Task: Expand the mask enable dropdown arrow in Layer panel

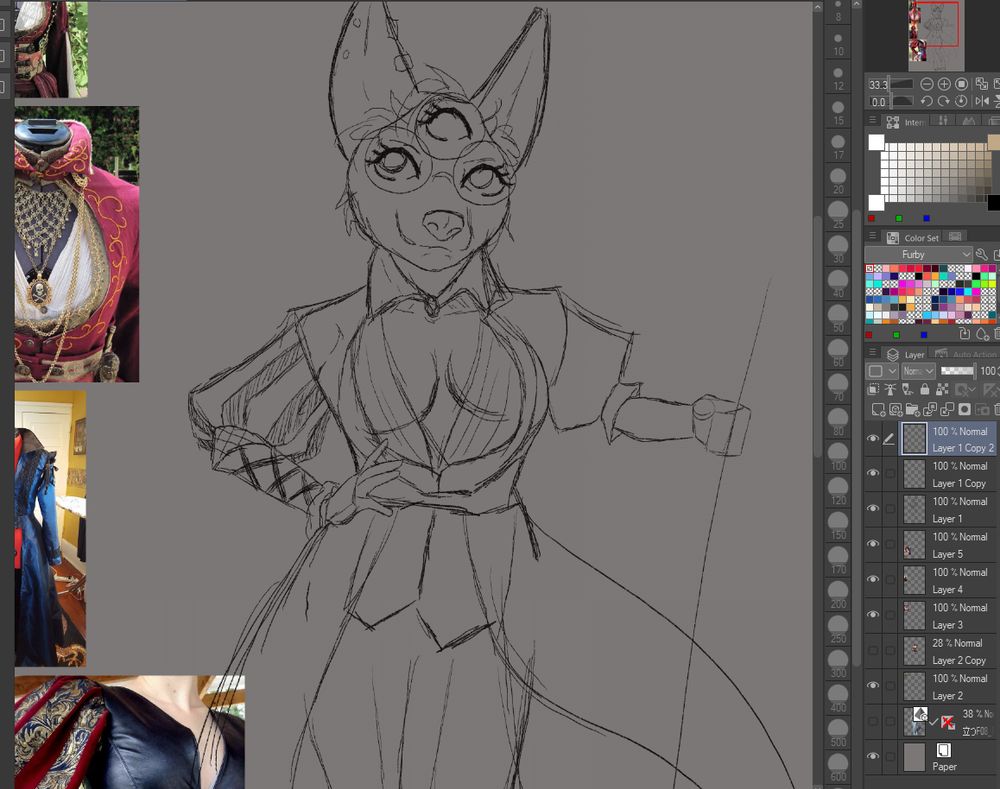Action: pos(973,389)
